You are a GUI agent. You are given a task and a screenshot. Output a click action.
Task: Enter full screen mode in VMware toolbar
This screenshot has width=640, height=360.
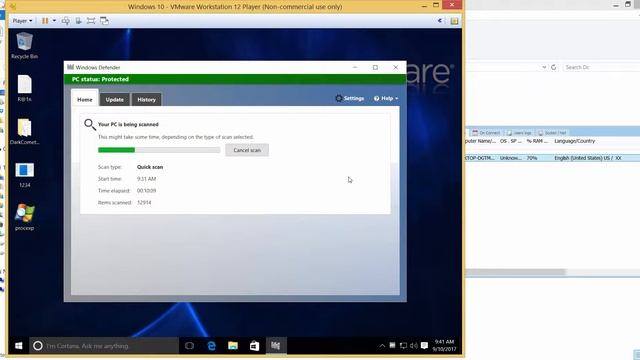91,21
